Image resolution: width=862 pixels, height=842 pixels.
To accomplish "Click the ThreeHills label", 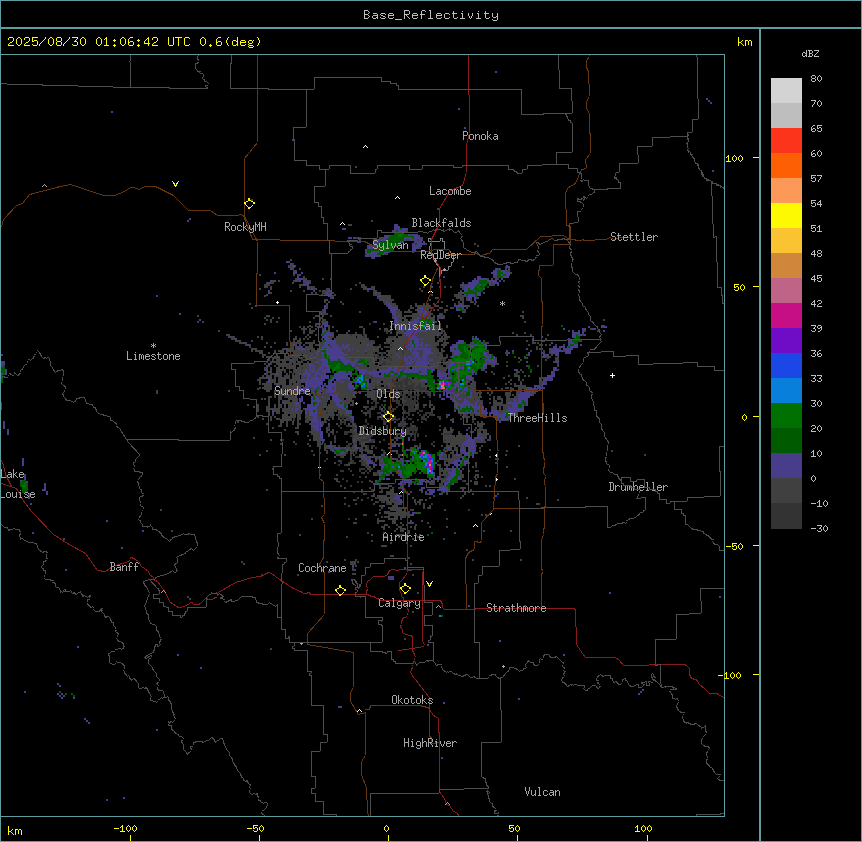I will [538, 418].
